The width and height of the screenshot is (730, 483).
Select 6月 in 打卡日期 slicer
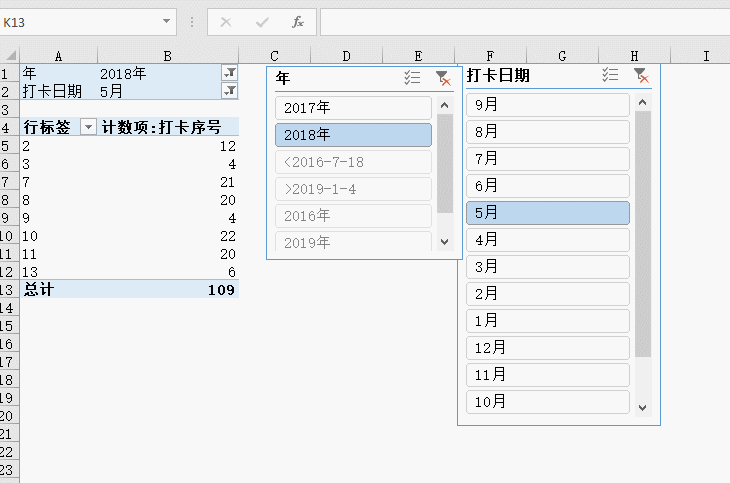(548, 186)
